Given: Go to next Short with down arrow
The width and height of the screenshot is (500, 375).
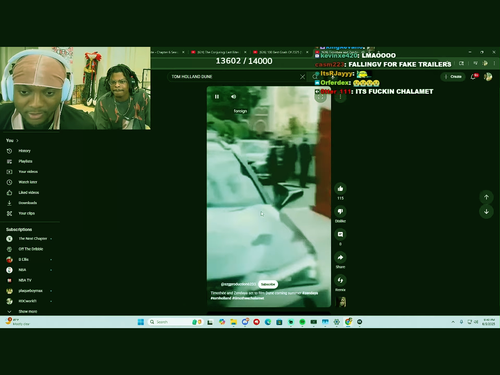Looking at the screenshot, I should [486, 211].
